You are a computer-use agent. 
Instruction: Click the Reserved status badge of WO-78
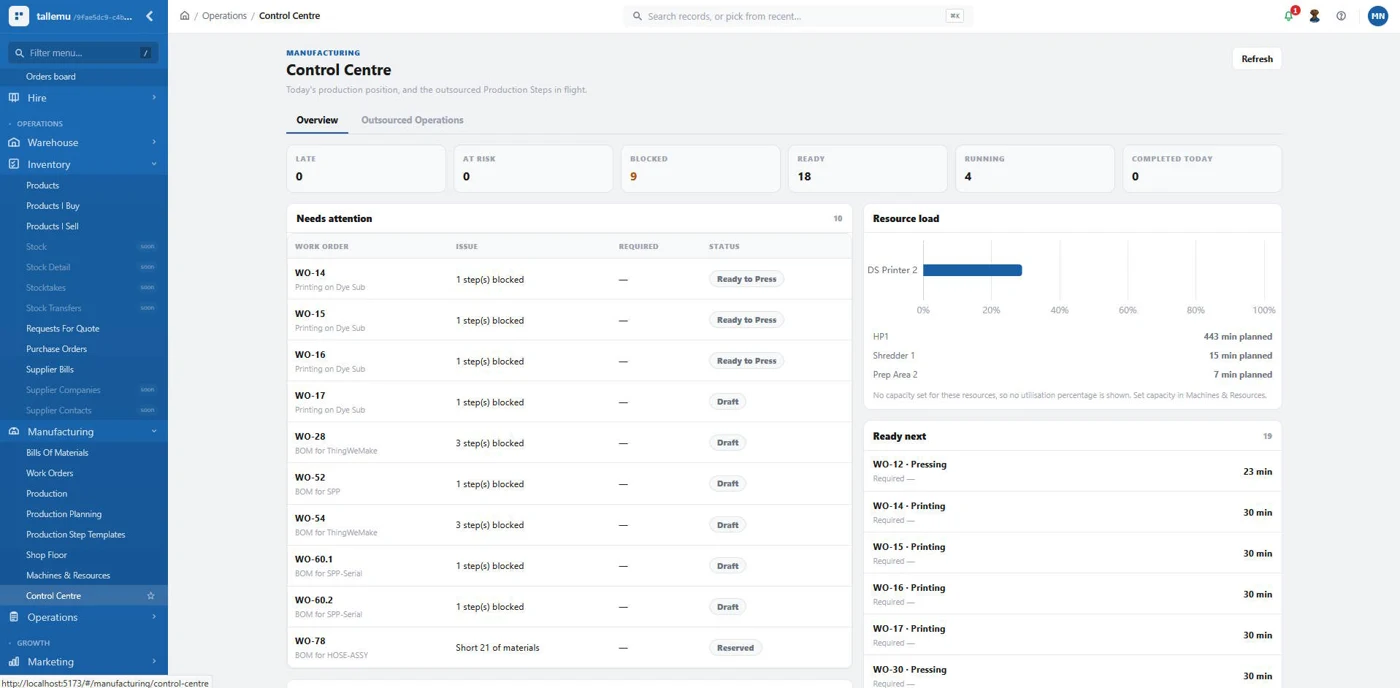pos(735,648)
